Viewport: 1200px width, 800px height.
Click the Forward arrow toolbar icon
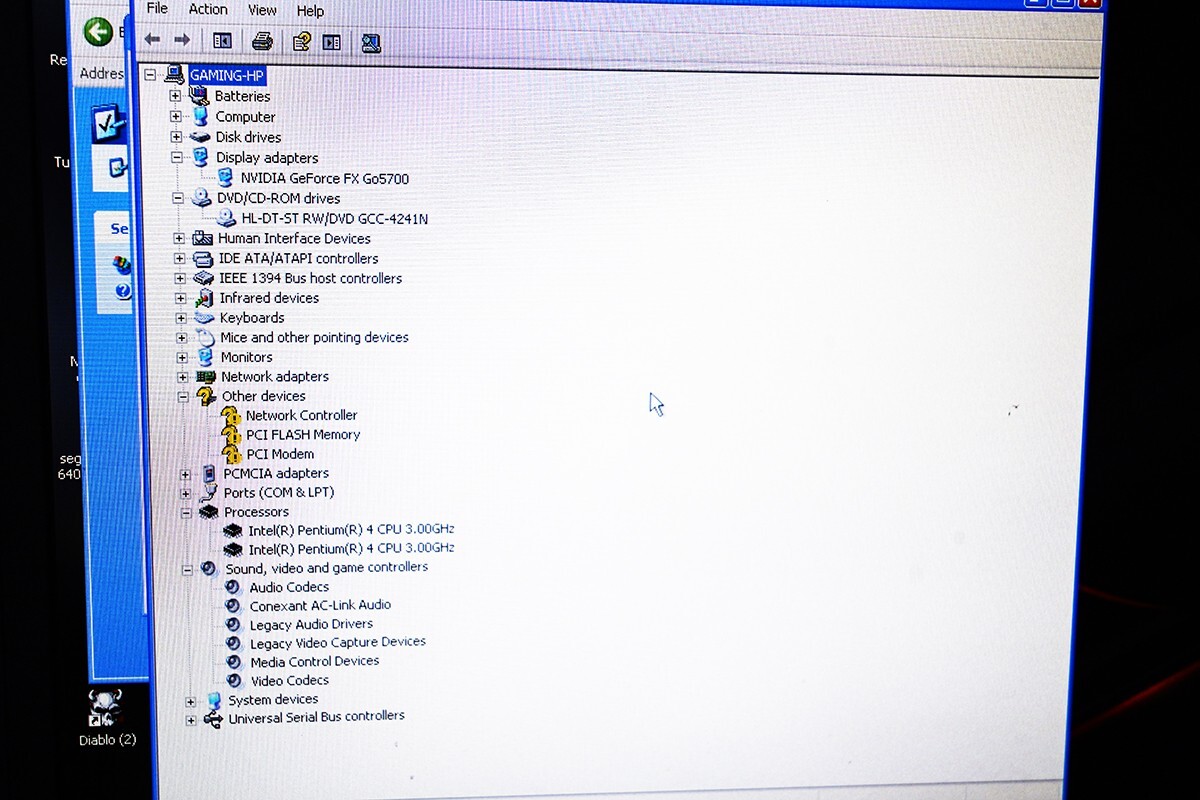tap(182, 40)
